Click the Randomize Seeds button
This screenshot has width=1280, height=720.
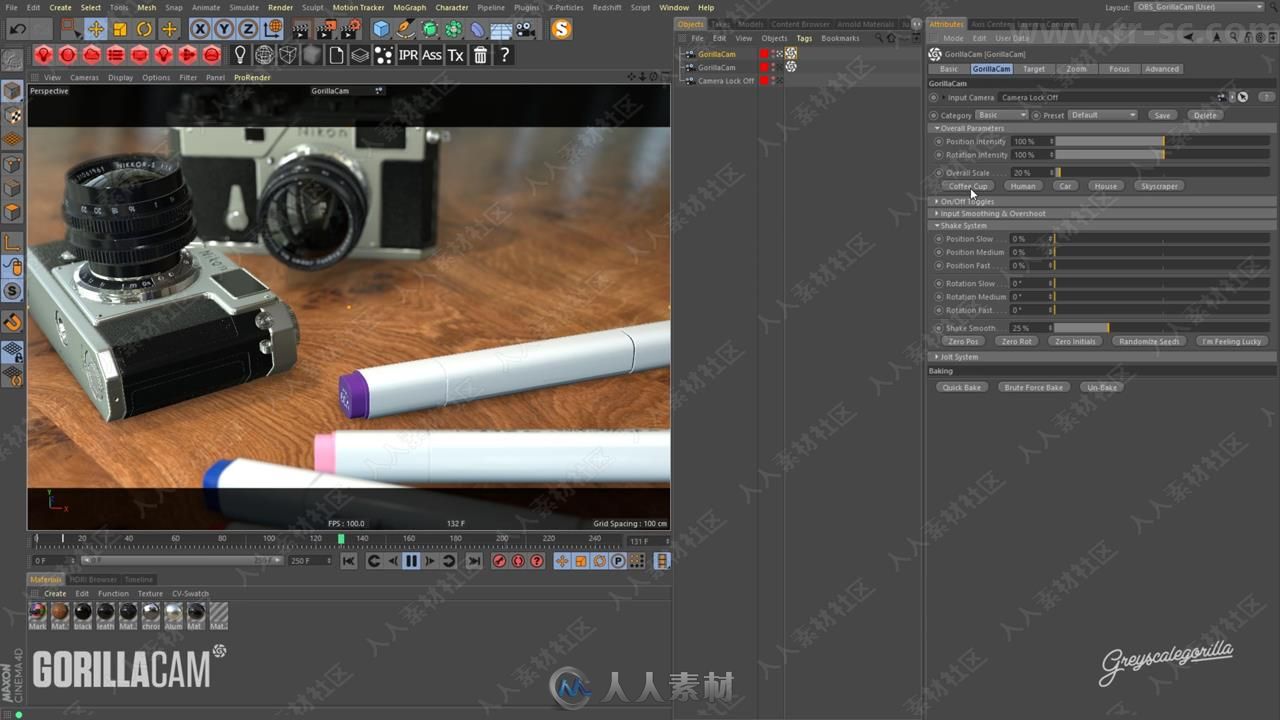1149,341
